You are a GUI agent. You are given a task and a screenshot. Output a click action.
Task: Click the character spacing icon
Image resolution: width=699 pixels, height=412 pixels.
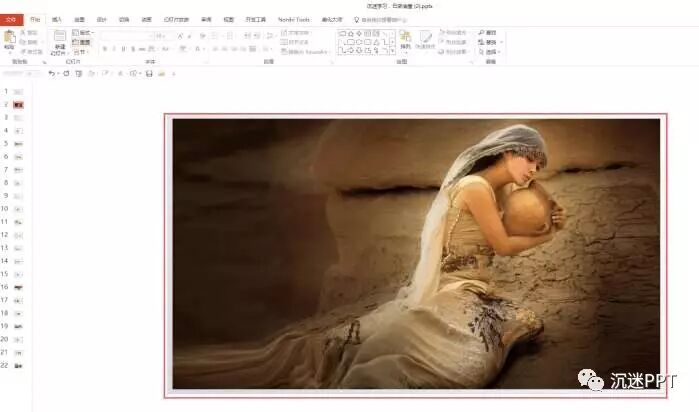pyautogui.click(x=152, y=49)
